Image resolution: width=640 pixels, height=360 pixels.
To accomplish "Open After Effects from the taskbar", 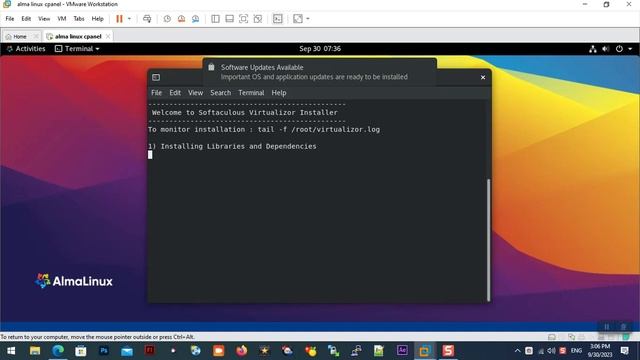I will (402, 351).
